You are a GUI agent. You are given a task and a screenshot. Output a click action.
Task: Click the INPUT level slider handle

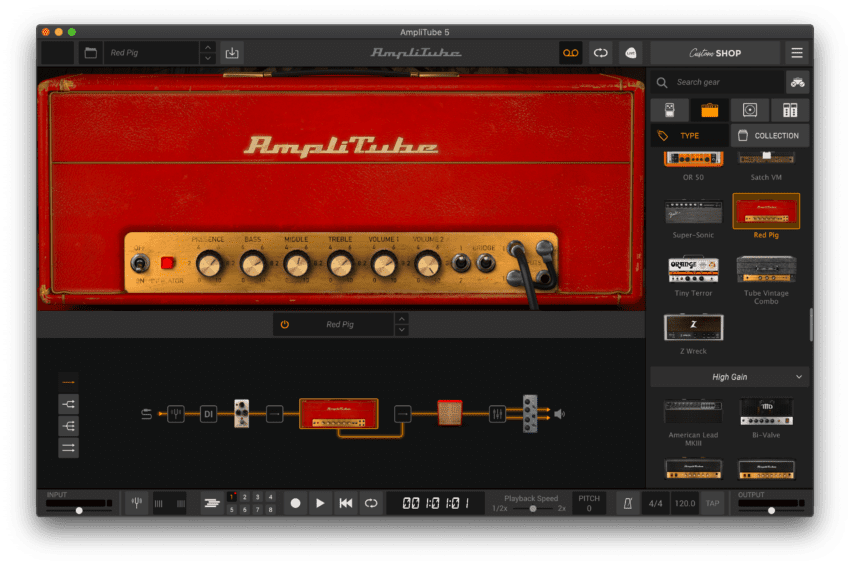pyautogui.click(x=79, y=510)
